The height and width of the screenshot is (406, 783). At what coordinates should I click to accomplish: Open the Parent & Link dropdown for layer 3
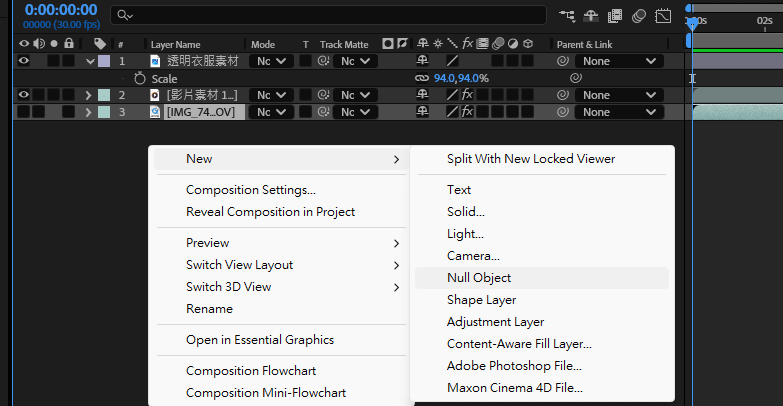620,112
